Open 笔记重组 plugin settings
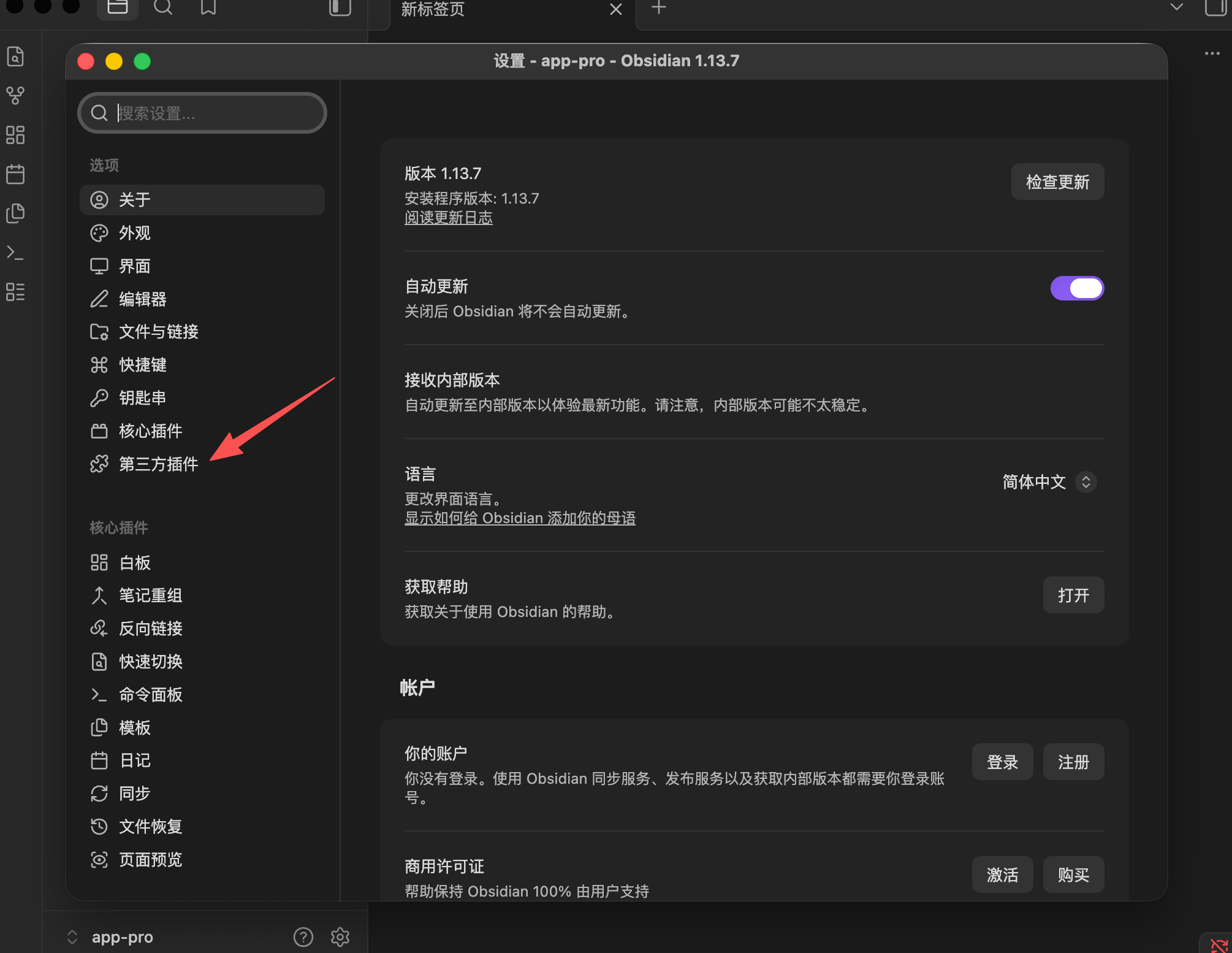Viewport: 1232px width, 953px height. click(202, 595)
